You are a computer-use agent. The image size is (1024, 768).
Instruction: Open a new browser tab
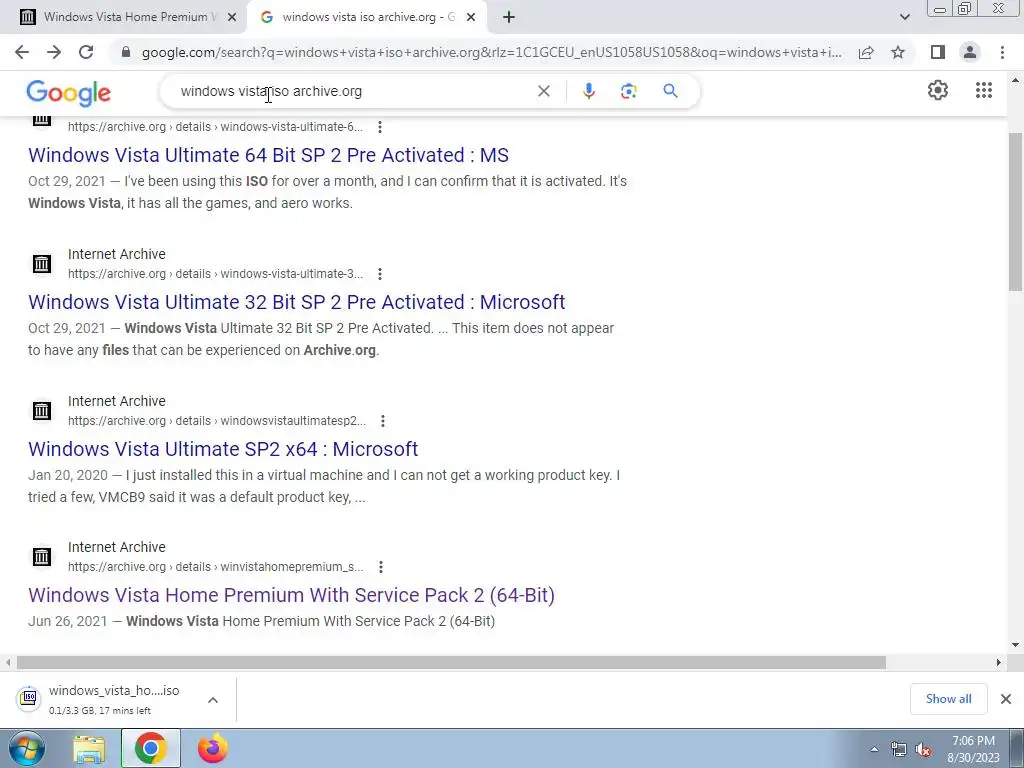509,17
